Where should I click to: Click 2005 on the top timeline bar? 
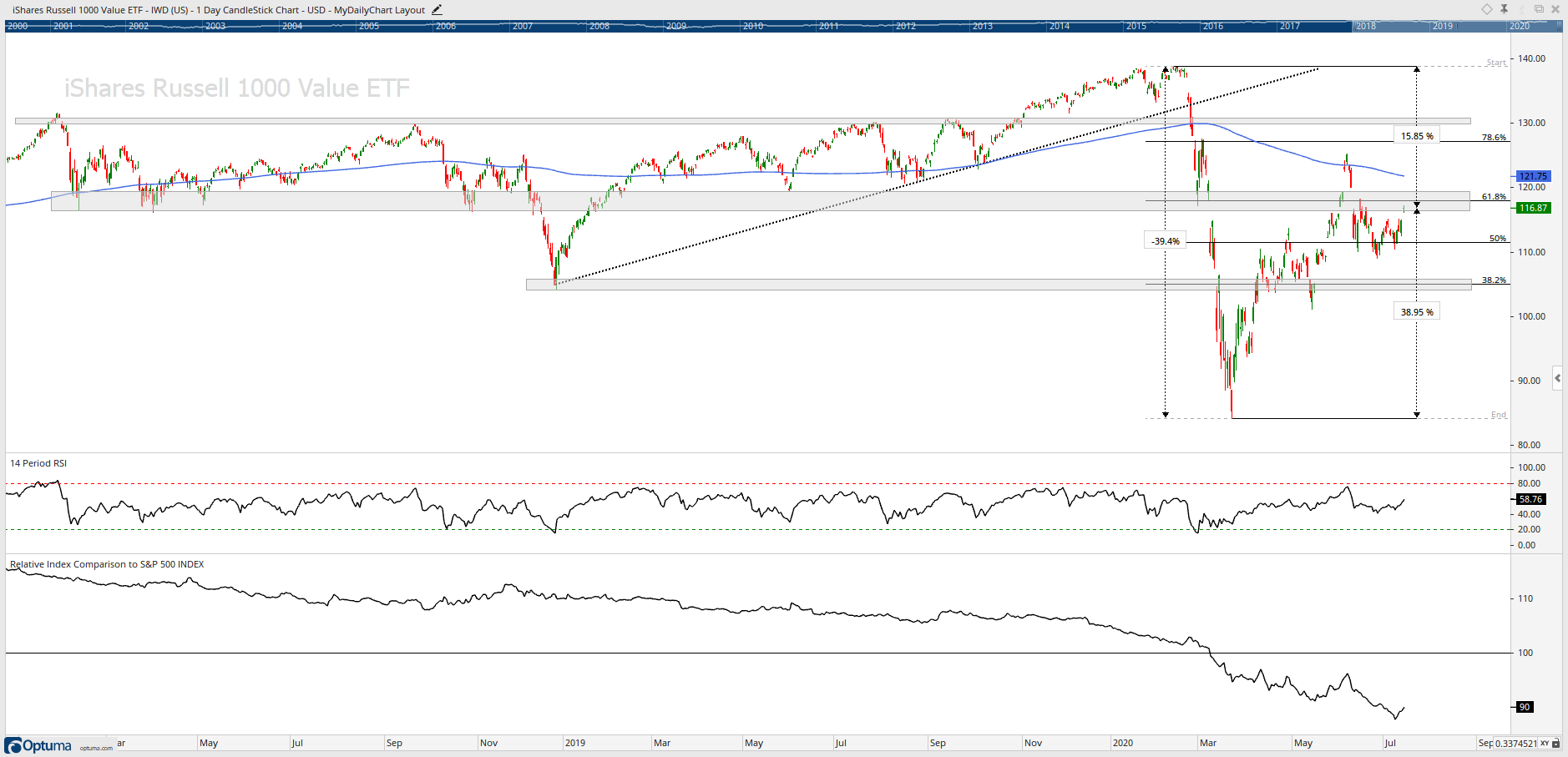click(x=369, y=27)
